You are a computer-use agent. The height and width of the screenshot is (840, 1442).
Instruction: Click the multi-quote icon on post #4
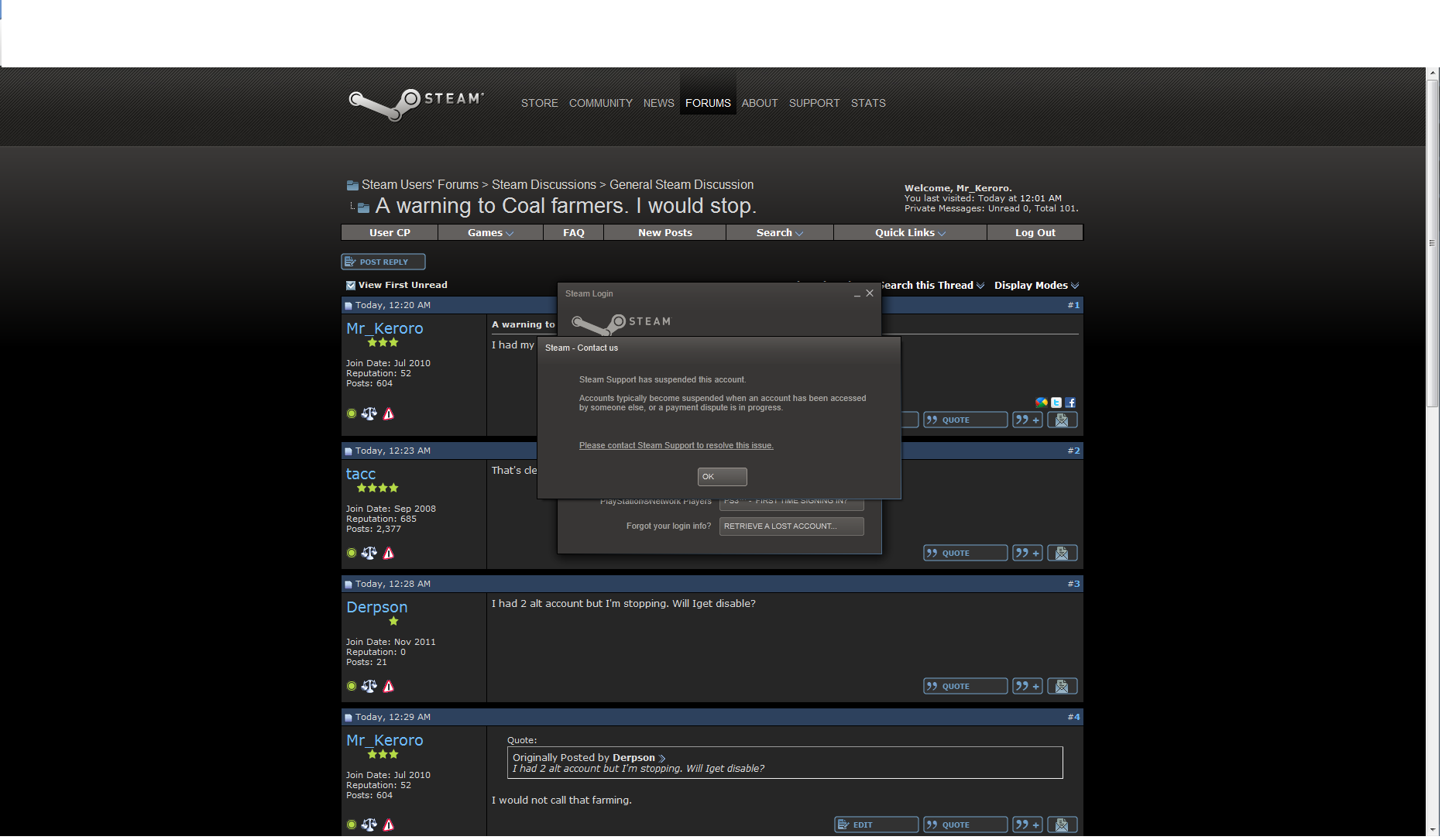point(1028,825)
